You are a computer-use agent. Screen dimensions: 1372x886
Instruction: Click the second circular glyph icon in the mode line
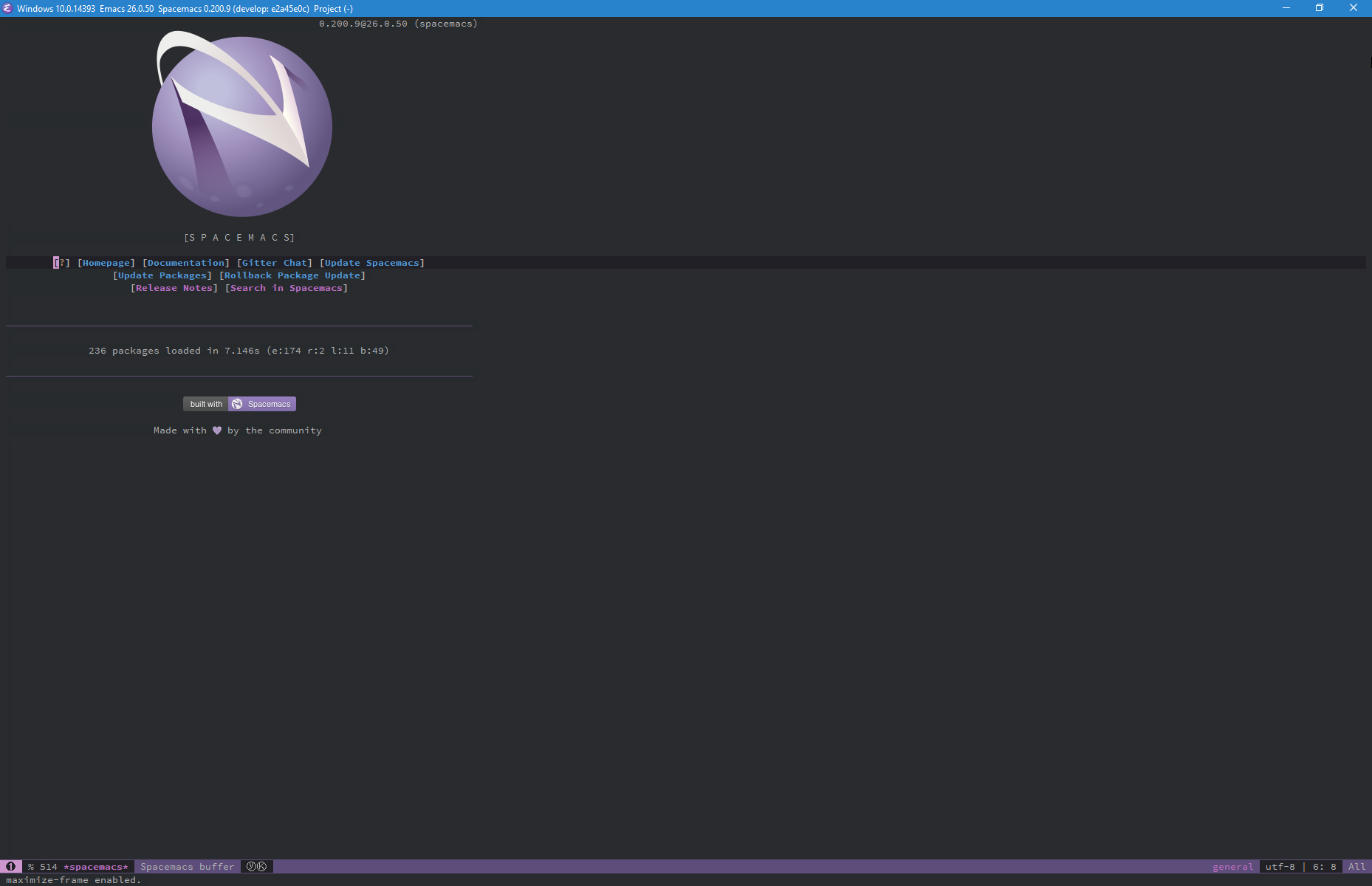262,866
